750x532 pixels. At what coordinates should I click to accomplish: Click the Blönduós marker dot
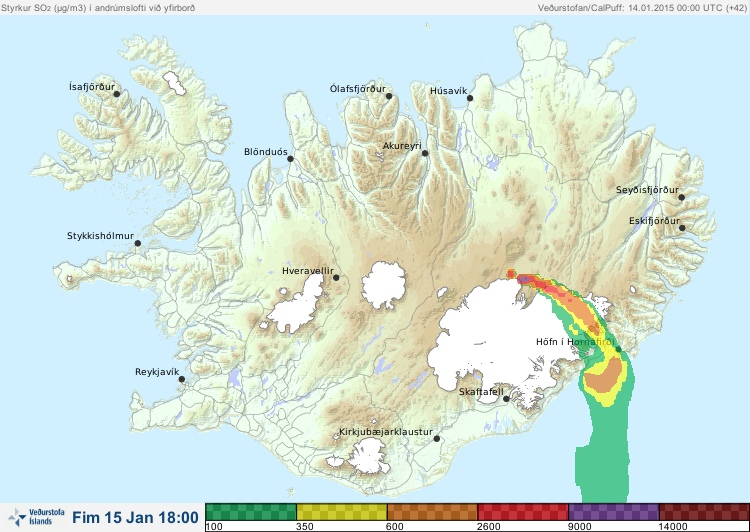tap(290, 159)
